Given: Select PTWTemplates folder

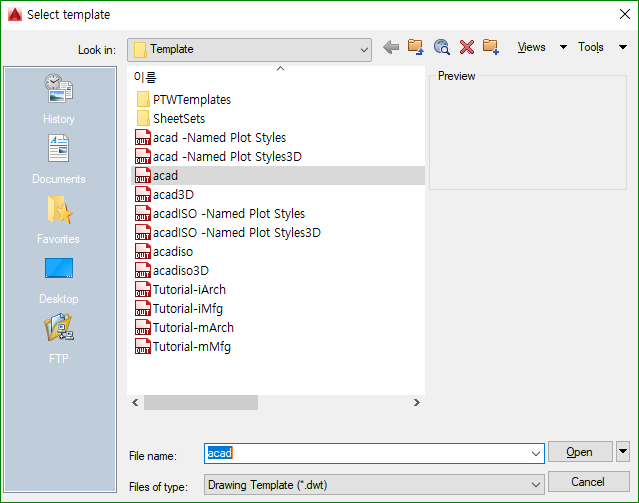Looking at the screenshot, I should [184, 99].
